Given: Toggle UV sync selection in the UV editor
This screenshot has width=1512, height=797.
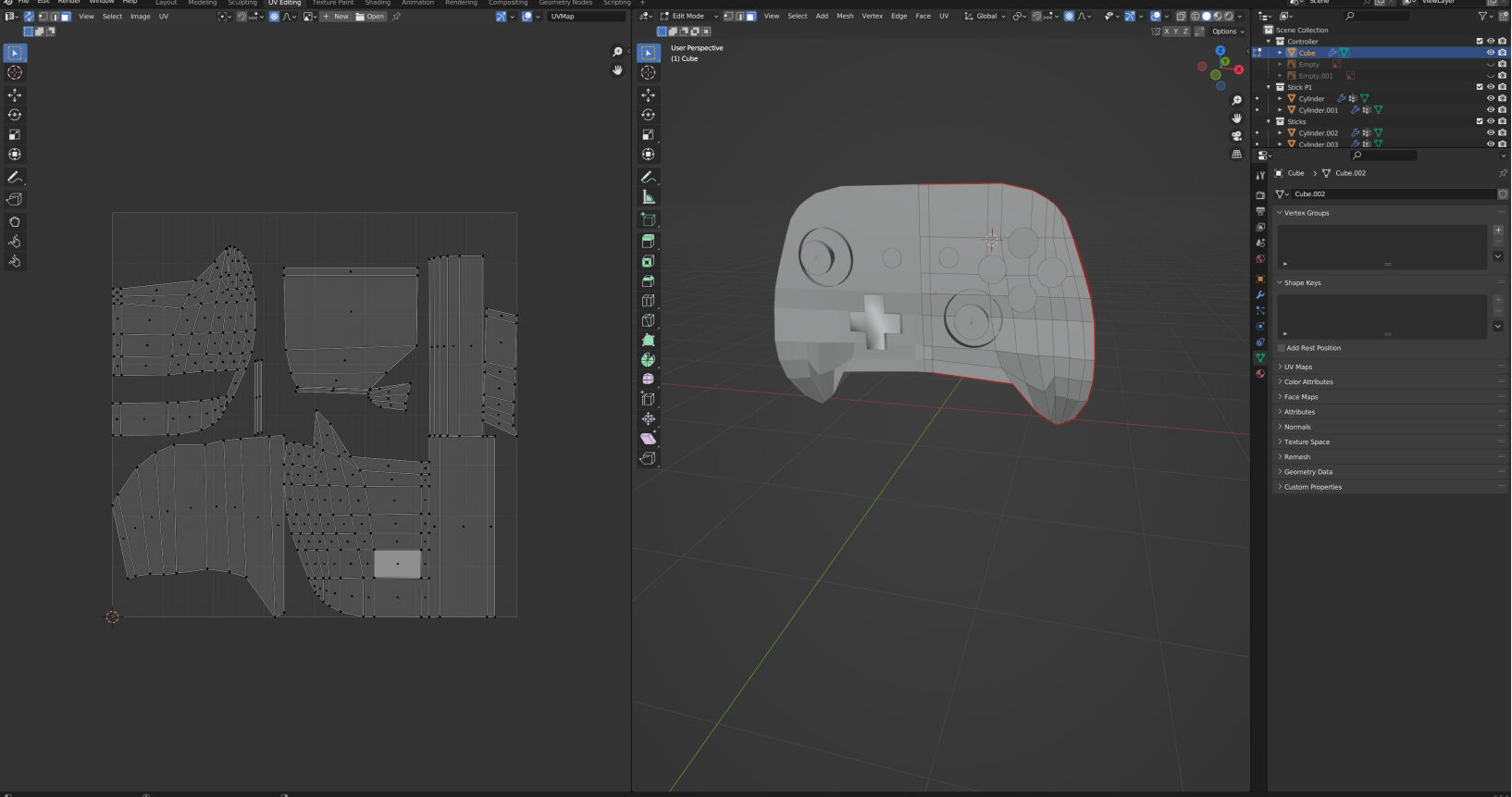Looking at the screenshot, I should pos(29,16).
